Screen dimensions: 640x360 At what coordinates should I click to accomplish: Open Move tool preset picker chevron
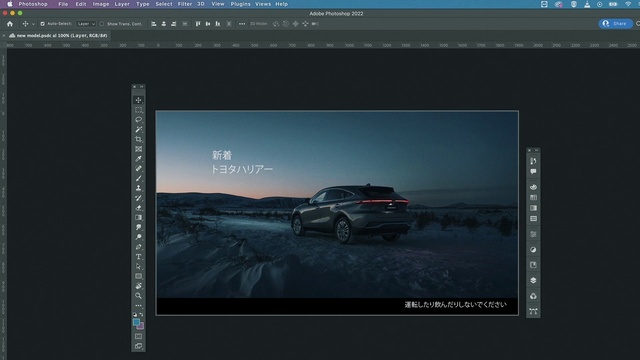(x=33, y=24)
